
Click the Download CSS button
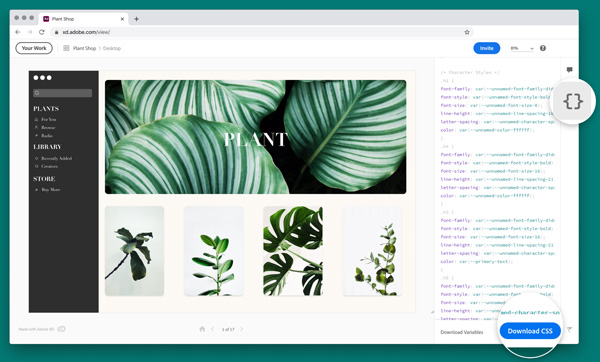(530, 331)
